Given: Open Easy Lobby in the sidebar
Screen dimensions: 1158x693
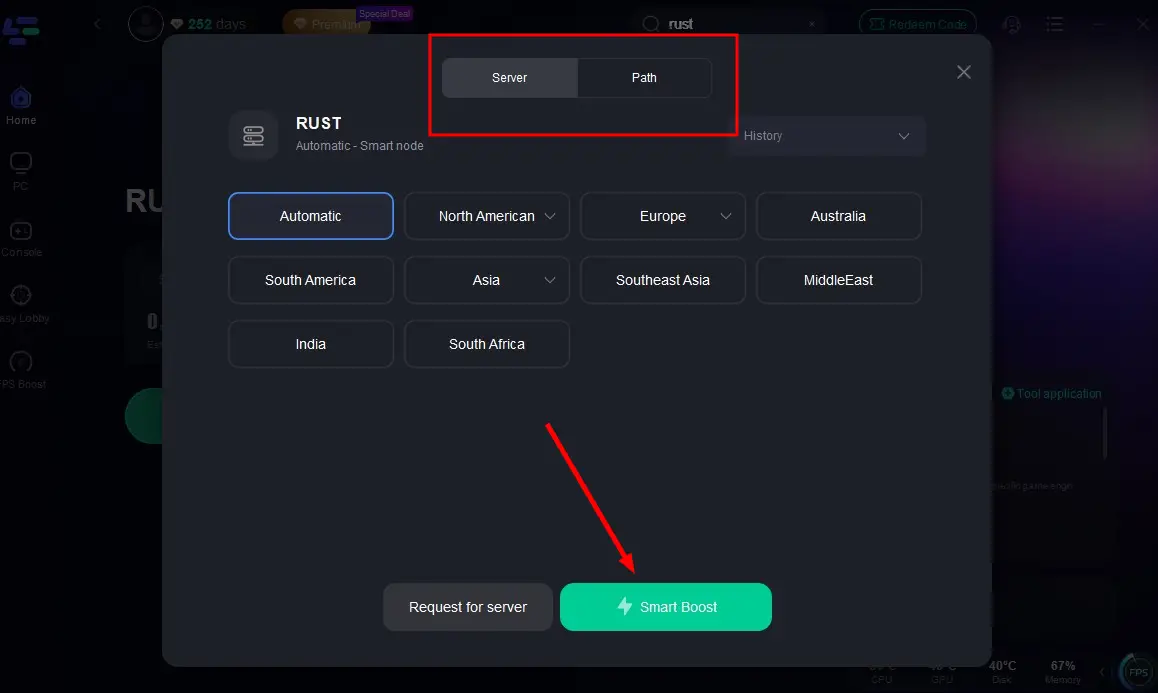Looking at the screenshot, I should [22, 304].
